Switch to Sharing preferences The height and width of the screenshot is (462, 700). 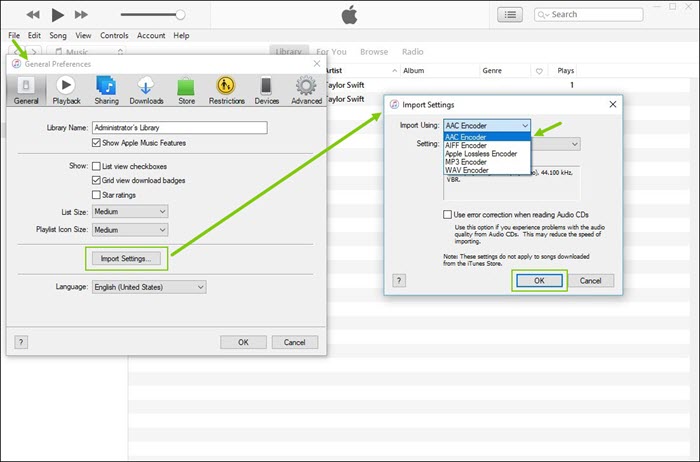click(106, 90)
